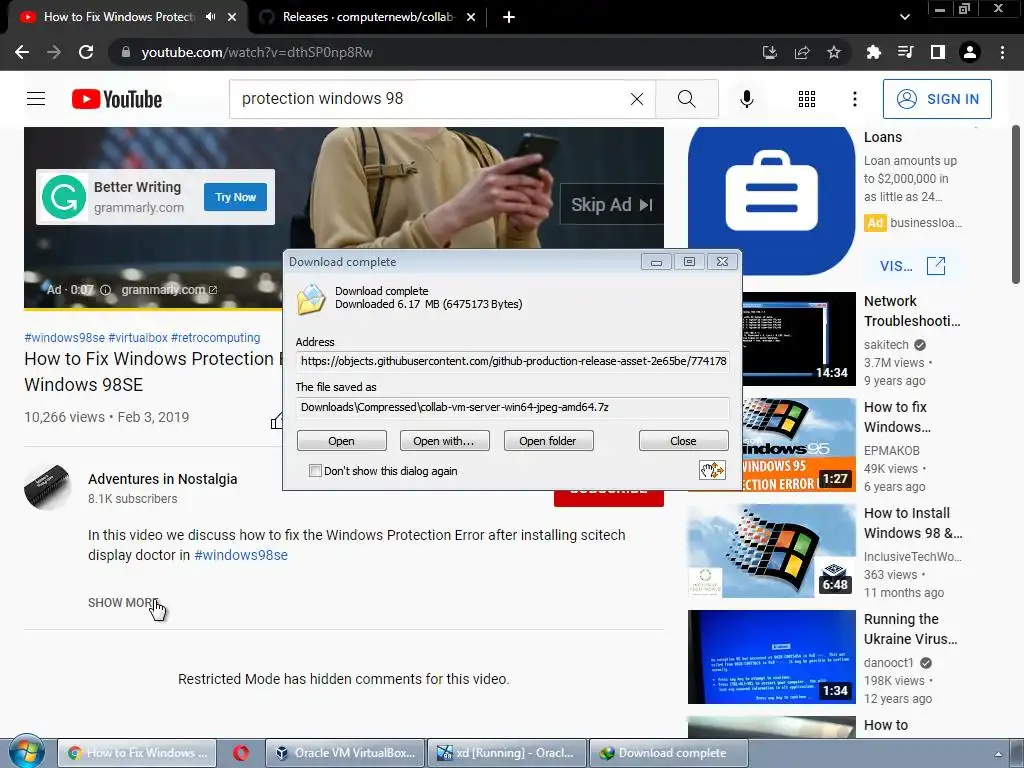Show hidden system tray icons
Viewport: 1024px width, 768px height.
997,754
